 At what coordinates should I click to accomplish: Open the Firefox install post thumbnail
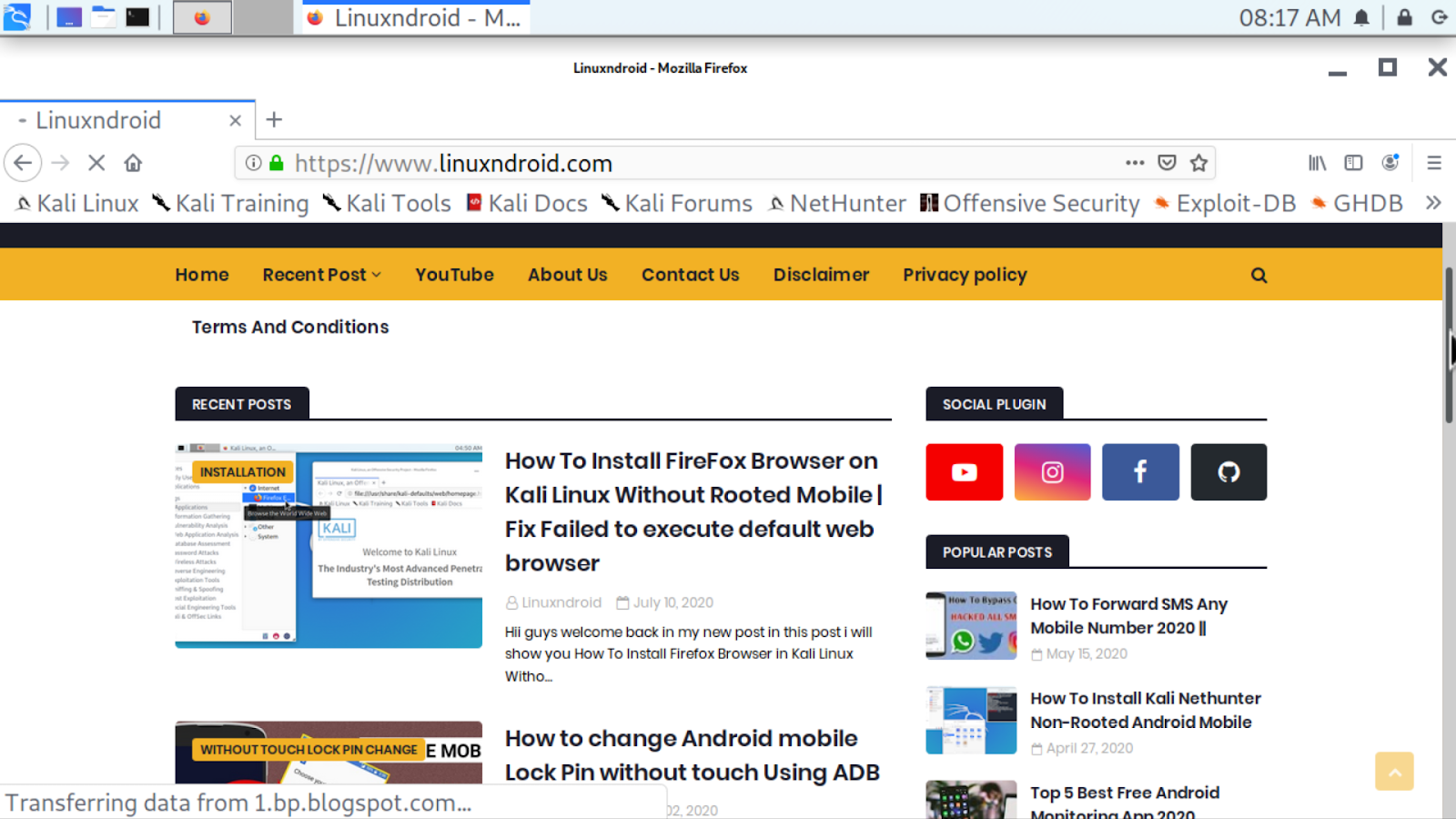pyautogui.click(x=329, y=546)
